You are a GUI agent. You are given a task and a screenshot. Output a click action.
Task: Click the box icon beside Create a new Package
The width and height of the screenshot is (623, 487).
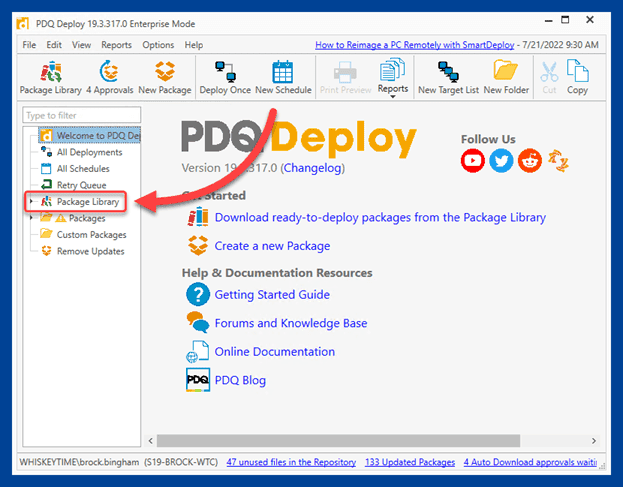click(x=198, y=245)
